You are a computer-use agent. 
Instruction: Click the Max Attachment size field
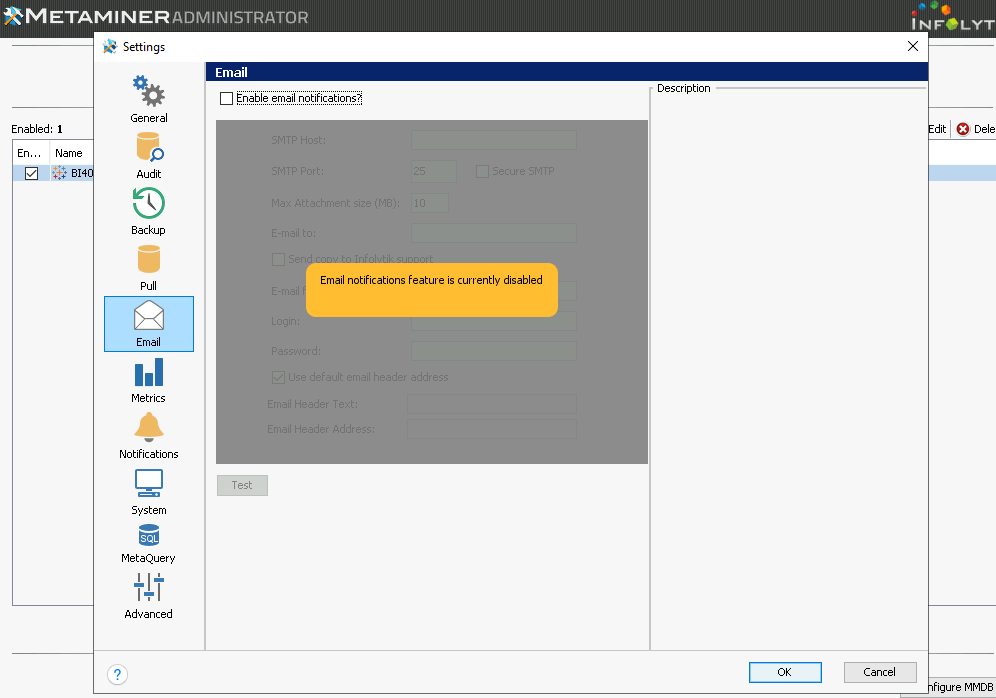[429, 203]
